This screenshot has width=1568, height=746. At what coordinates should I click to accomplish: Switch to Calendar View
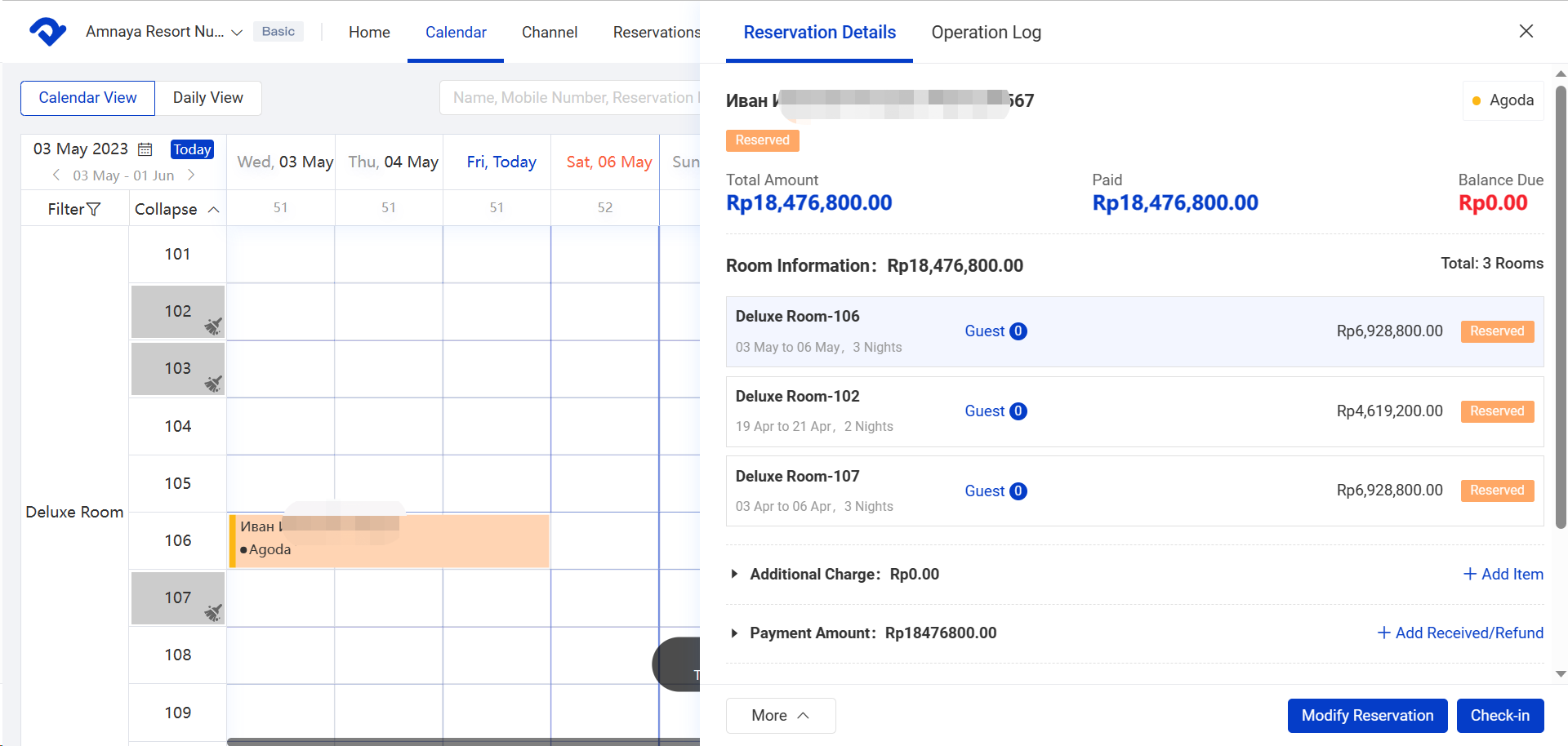click(x=87, y=98)
